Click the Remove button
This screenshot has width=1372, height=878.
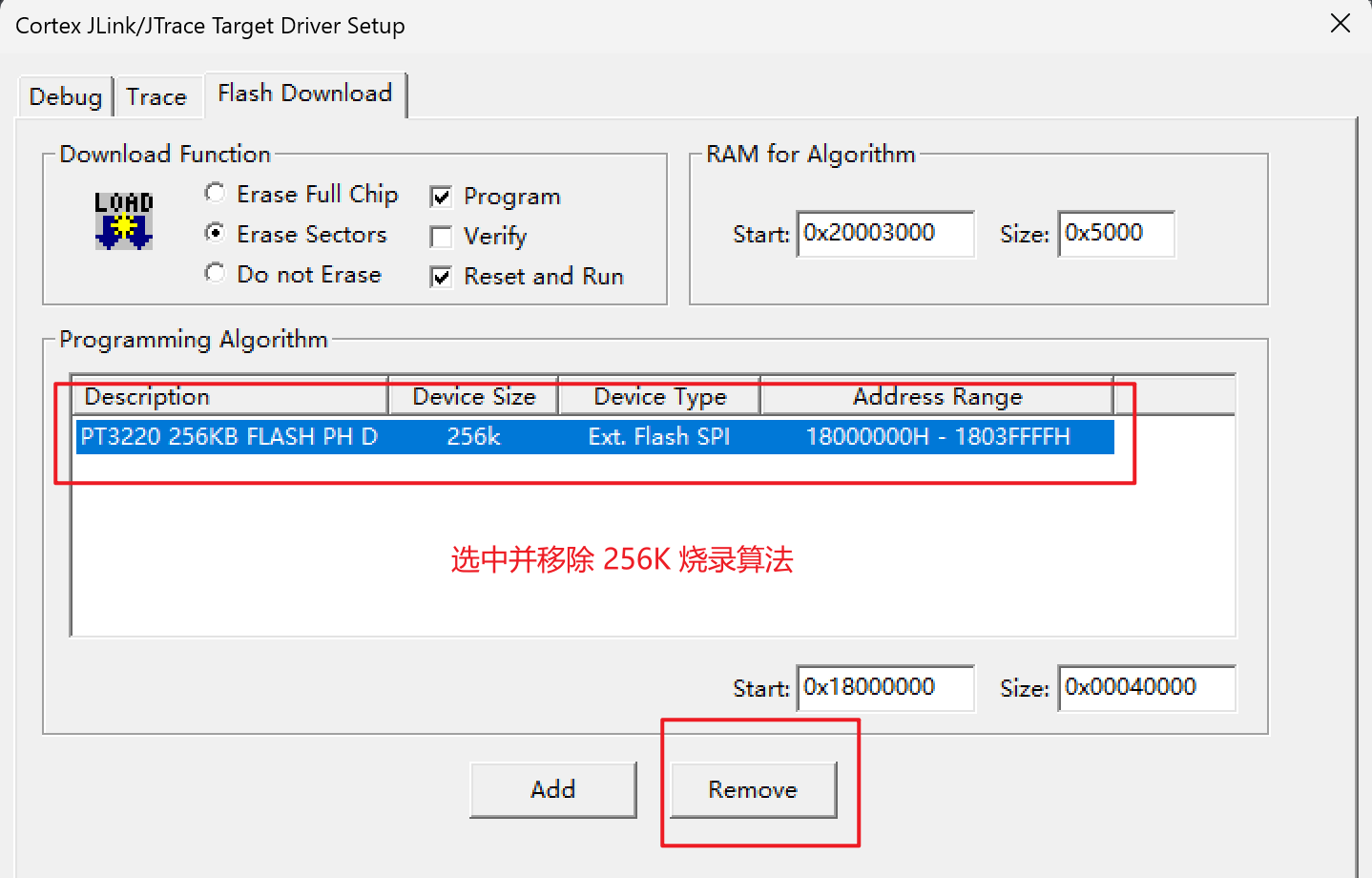coord(752,789)
